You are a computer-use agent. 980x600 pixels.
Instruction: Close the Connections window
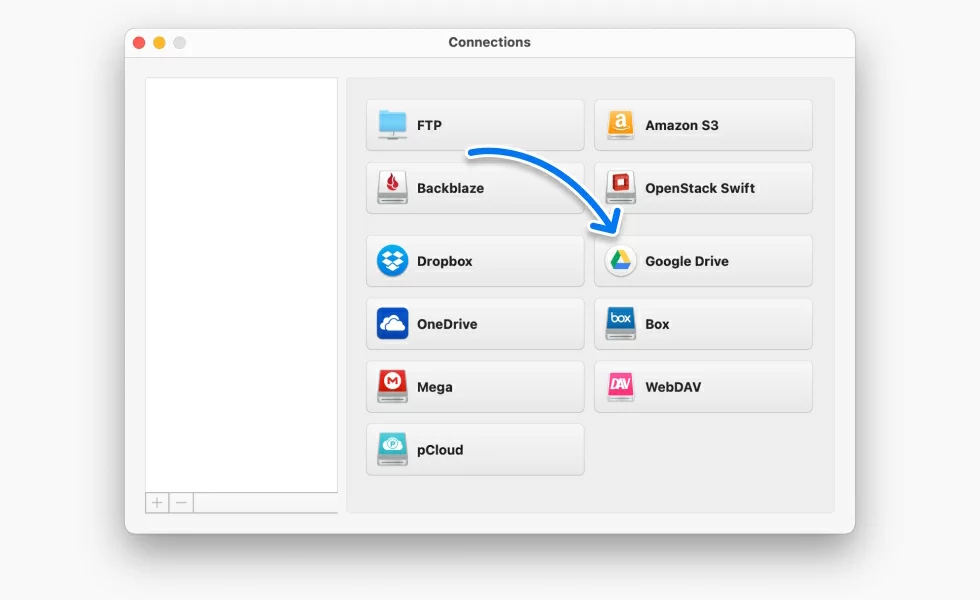[138, 43]
